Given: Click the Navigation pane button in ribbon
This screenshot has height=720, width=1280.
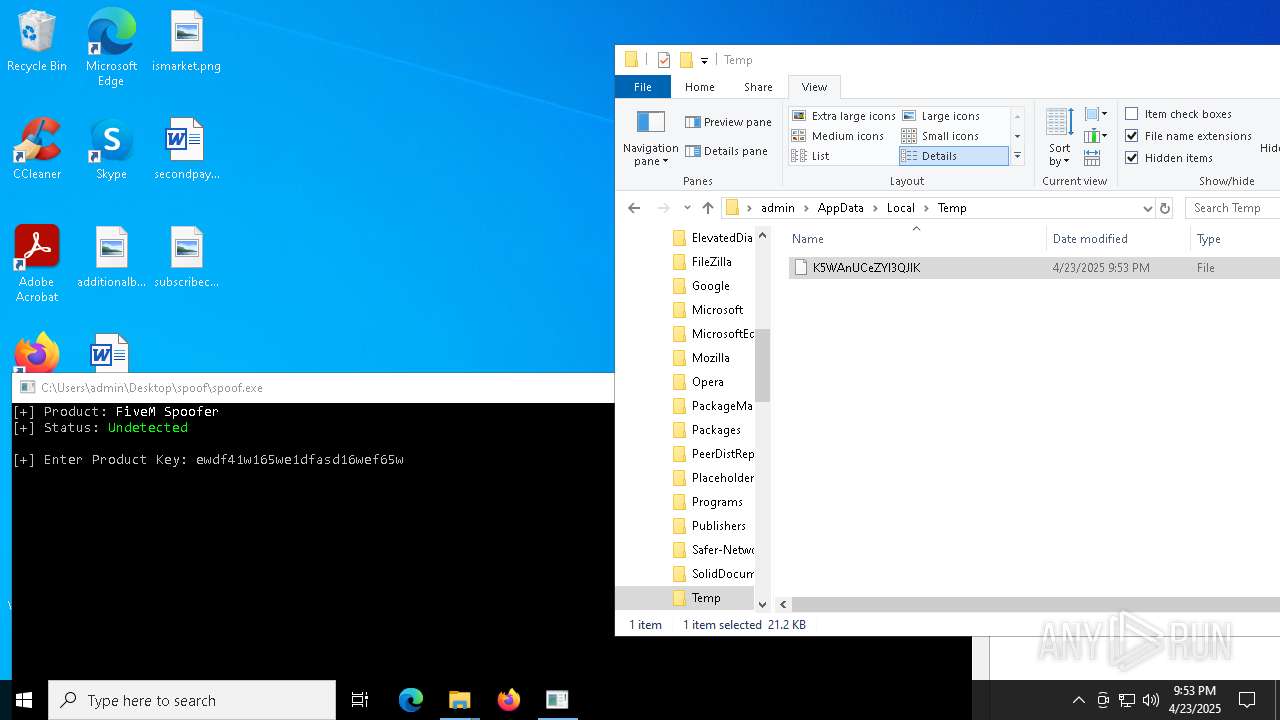Looking at the screenshot, I should click(650, 138).
